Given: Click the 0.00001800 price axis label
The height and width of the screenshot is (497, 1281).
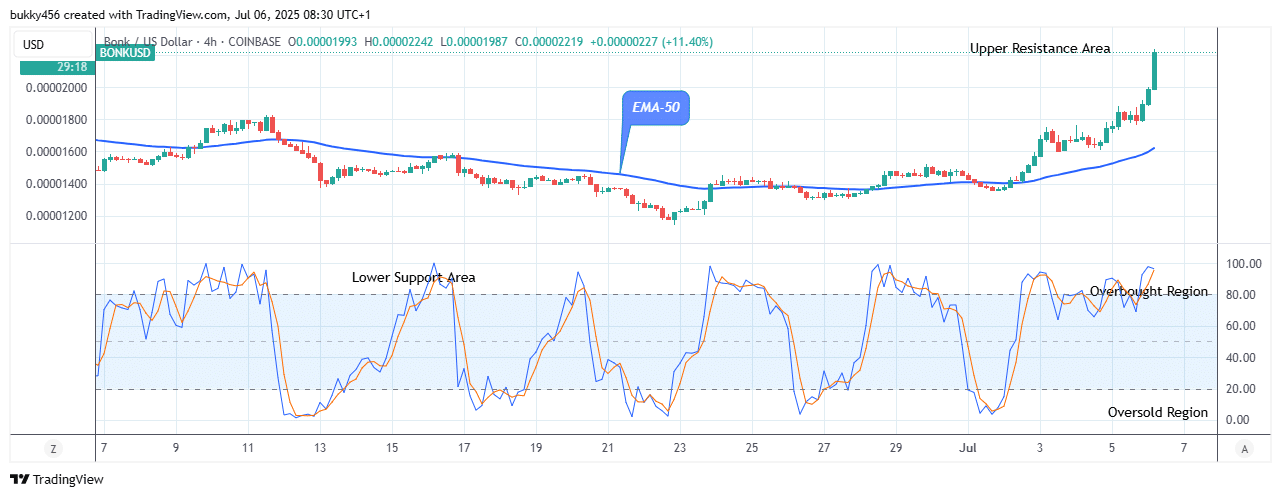Looking at the screenshot, I should [57, 120].
